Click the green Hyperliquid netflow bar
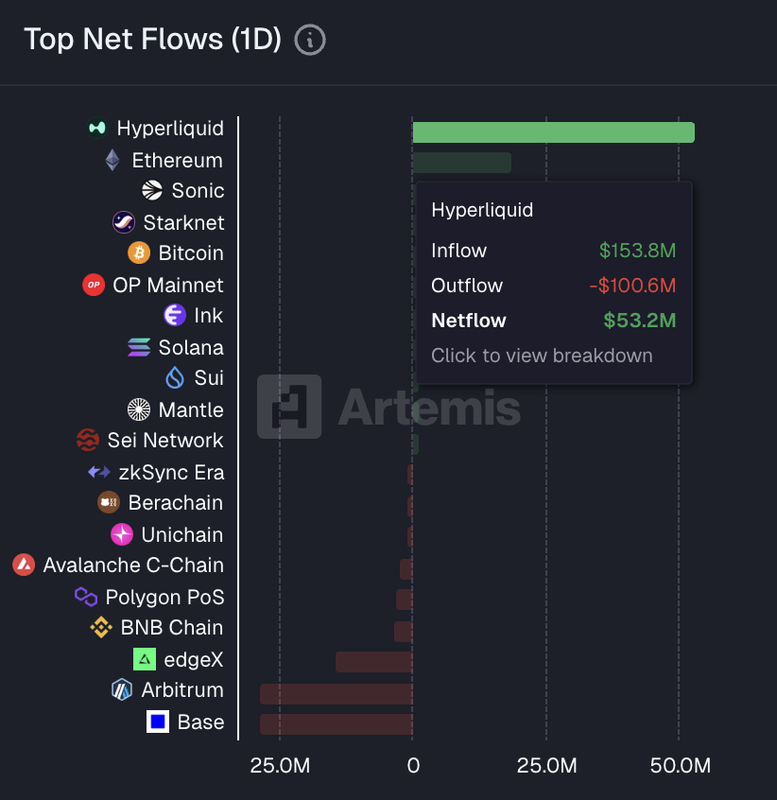 coord(553,132)
